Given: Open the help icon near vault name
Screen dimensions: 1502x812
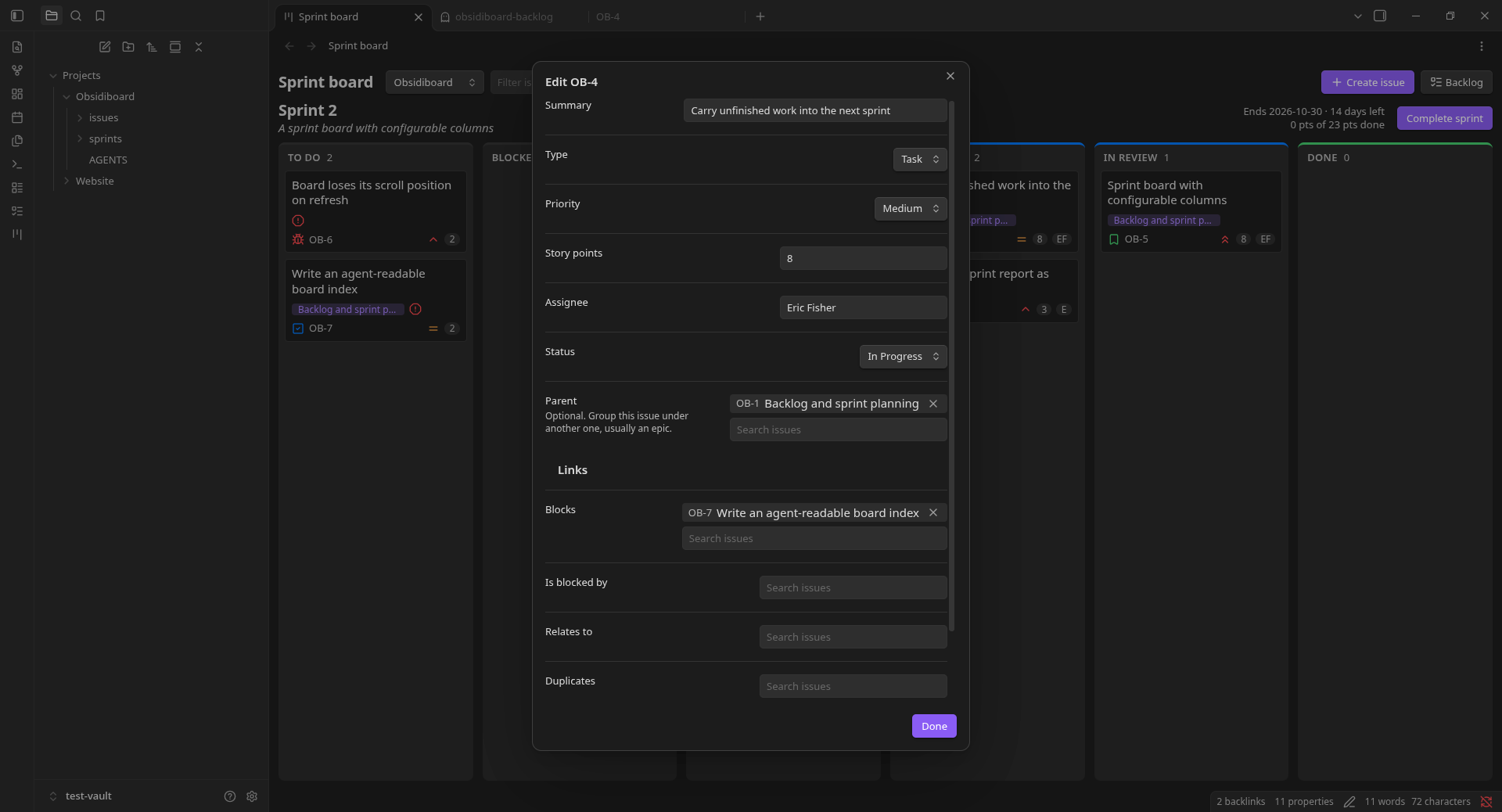Looking at the screenshot, I should click(x=230, y=796).
